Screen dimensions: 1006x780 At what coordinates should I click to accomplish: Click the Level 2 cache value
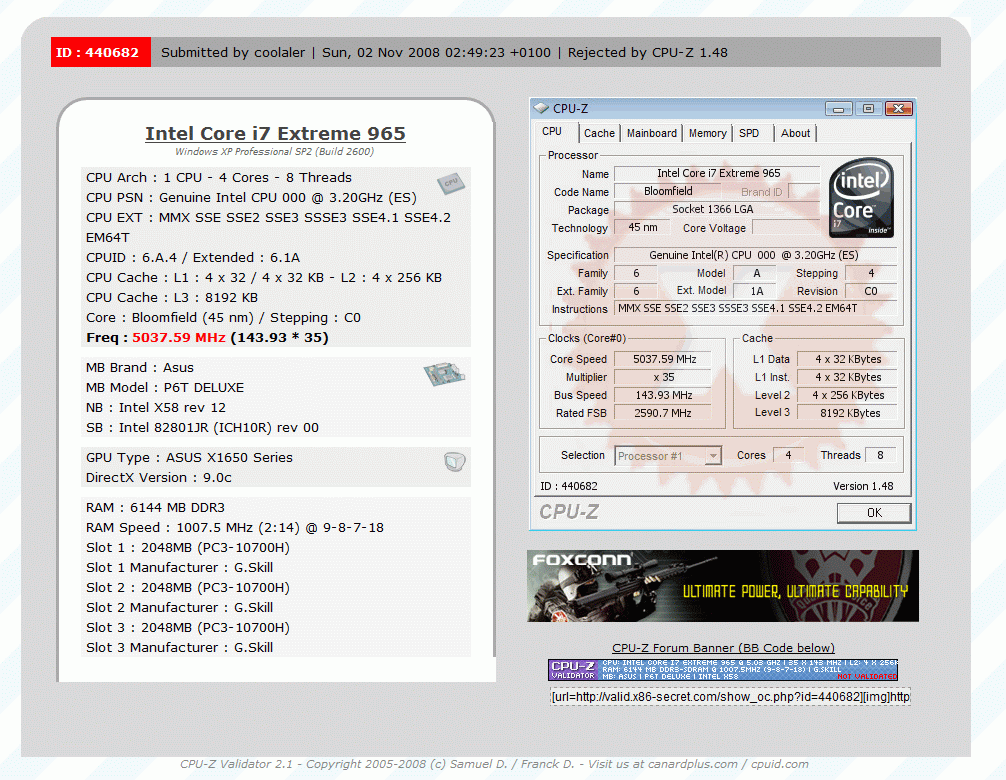point(848,395)
